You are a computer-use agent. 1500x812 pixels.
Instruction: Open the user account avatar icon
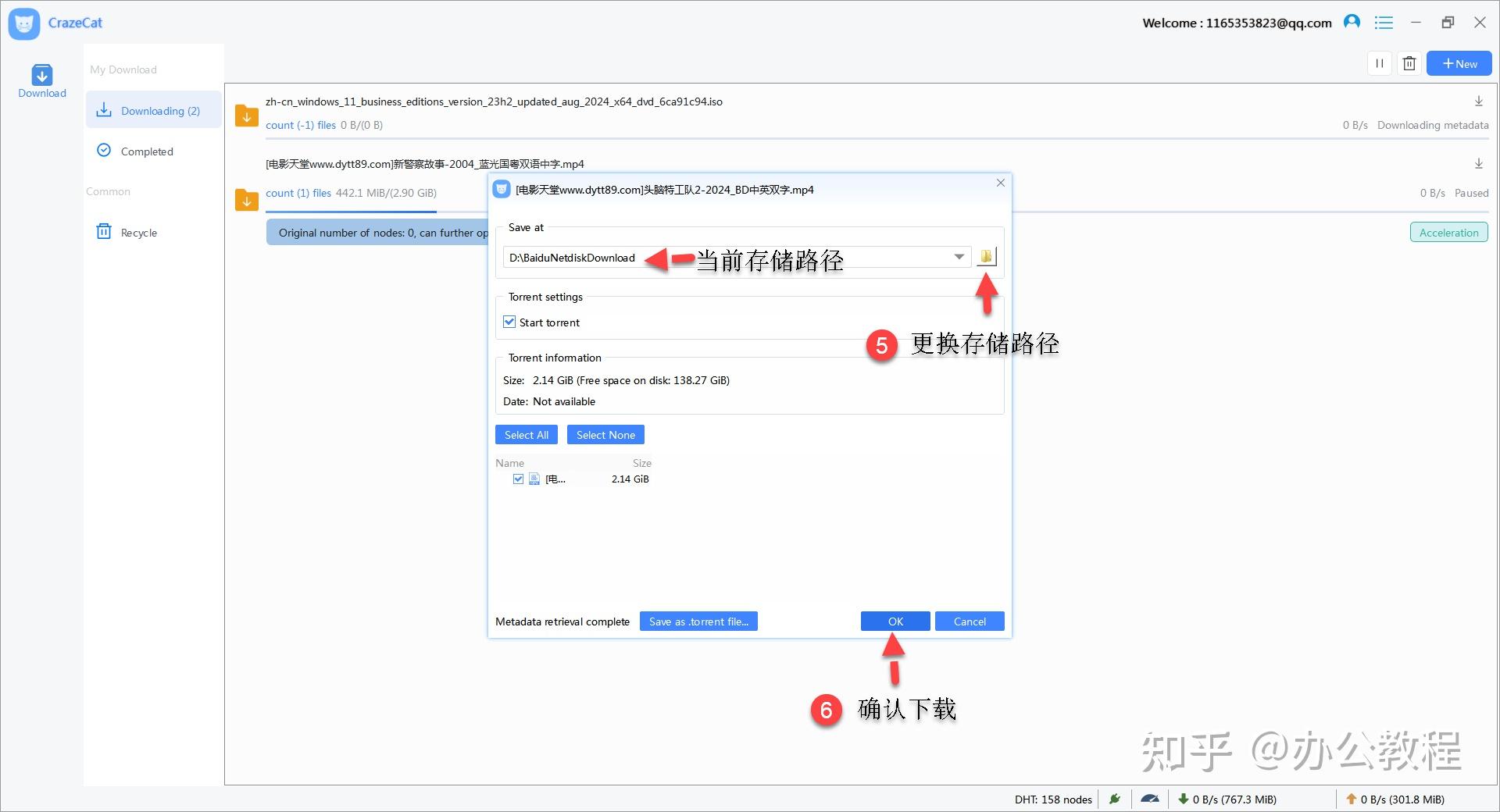[x=1352, y=22]
